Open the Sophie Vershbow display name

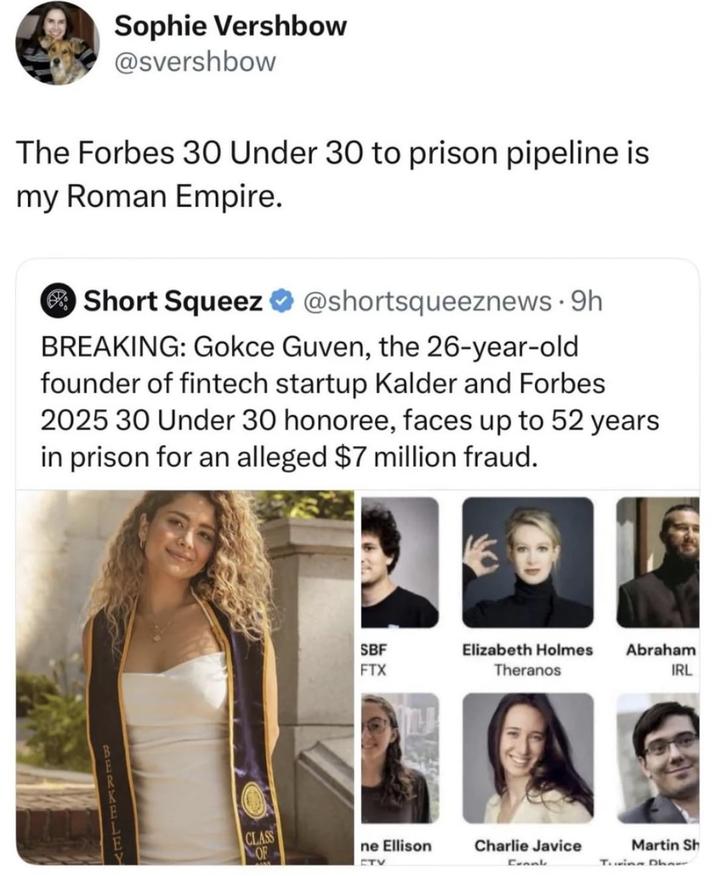pyautogui.click(x=230, y=26)
